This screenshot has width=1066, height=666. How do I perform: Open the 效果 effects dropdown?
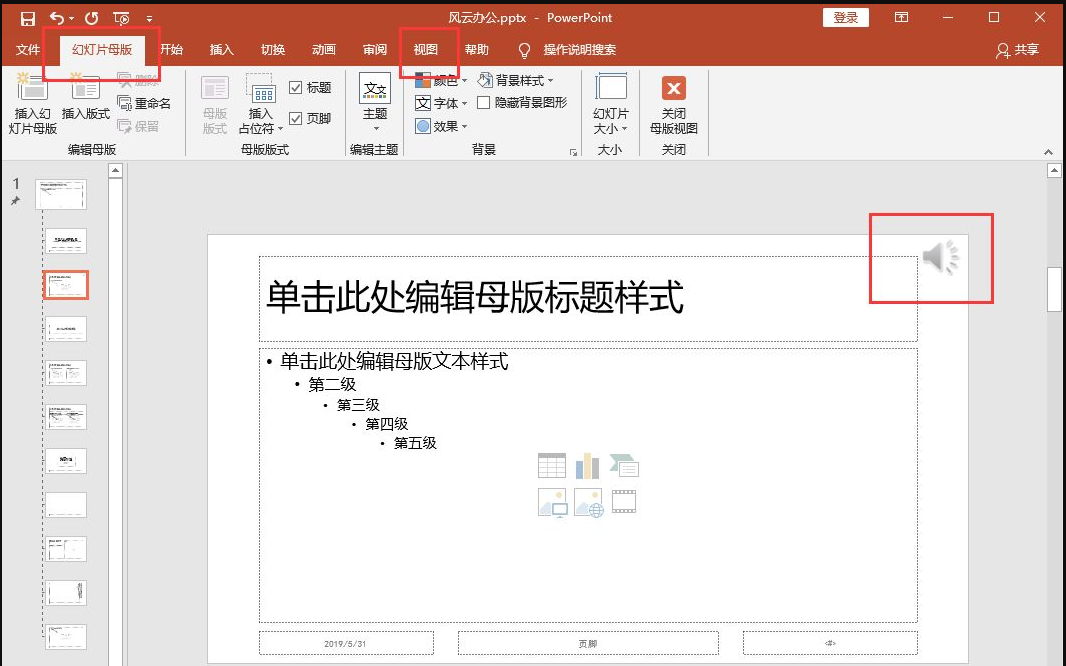(441, 126)
